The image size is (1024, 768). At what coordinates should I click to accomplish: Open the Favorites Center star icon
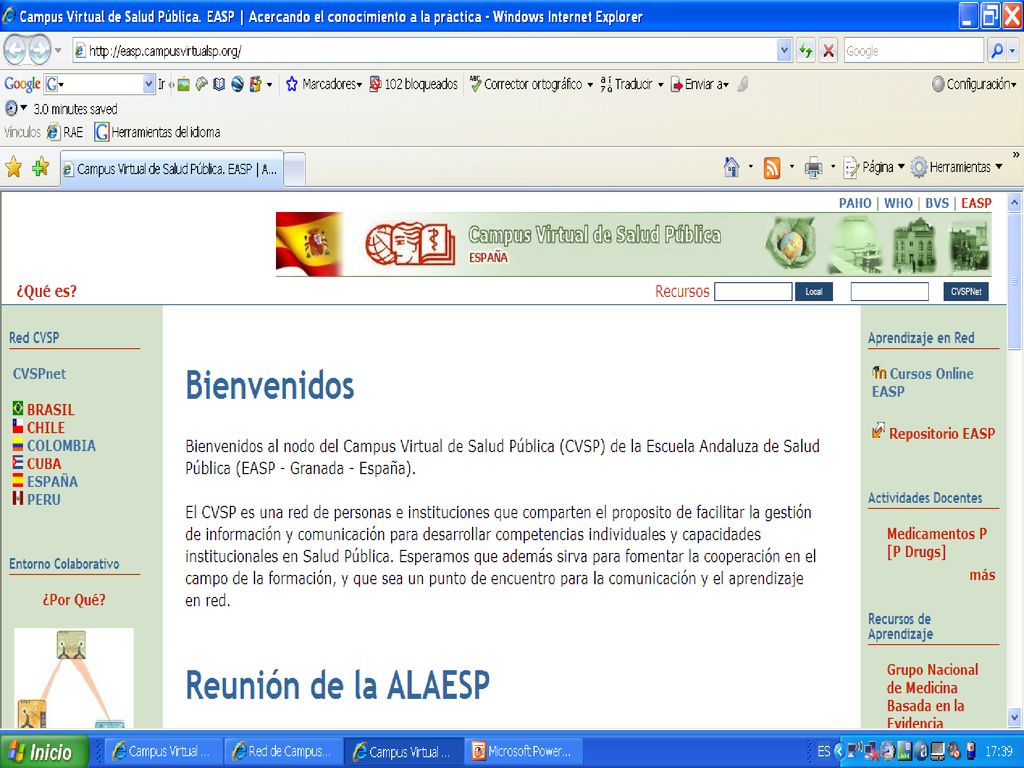click(14, 168)
